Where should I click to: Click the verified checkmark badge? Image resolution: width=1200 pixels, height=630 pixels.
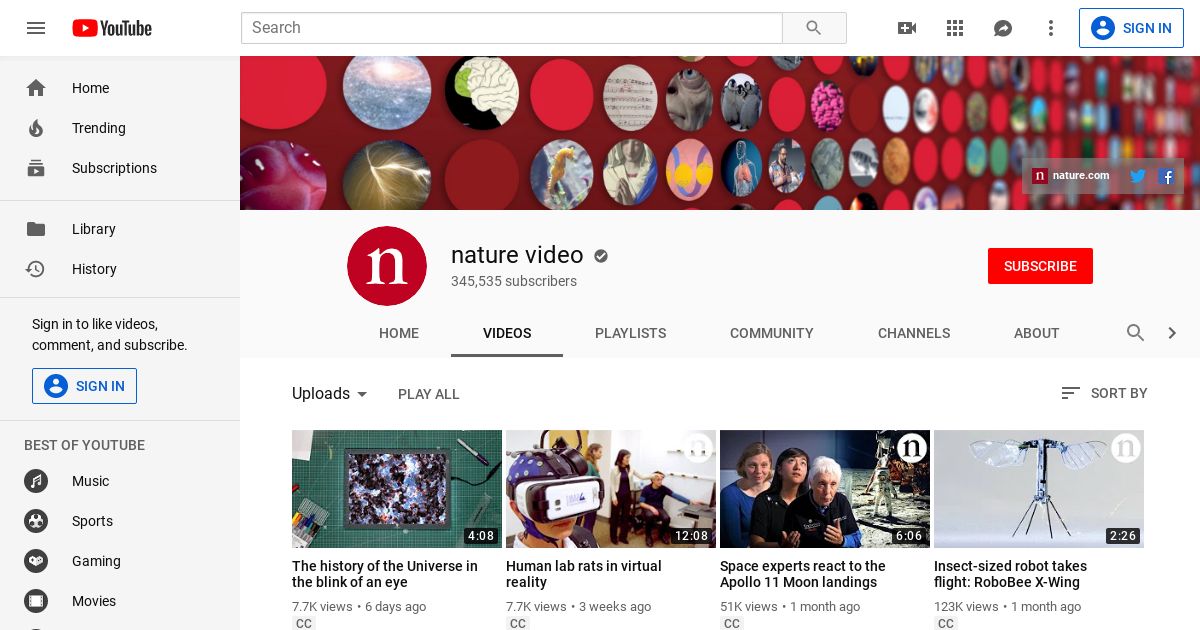(601, 256)
